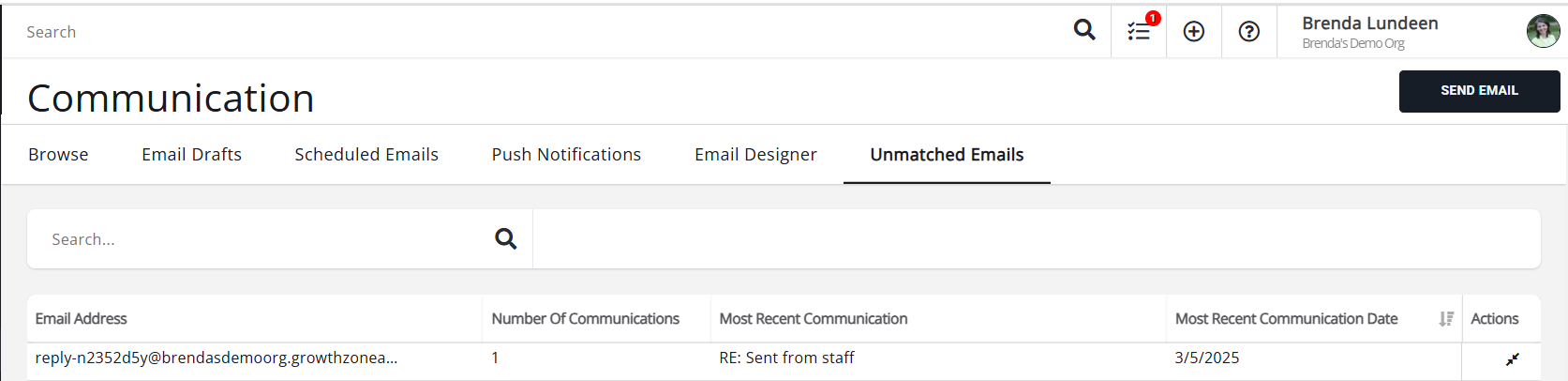Viewport: 1568px width, 381px height.
Task: Click the merge action icon in row
Action: pos(1513,358)
